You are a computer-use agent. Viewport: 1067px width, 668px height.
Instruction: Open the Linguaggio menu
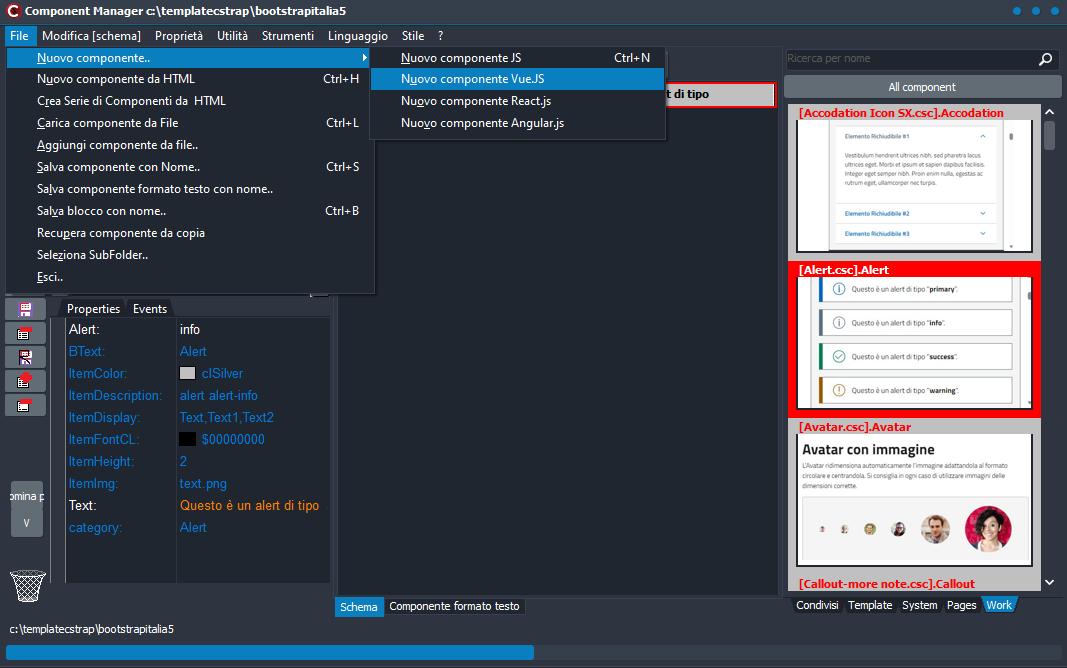point(357,36)
